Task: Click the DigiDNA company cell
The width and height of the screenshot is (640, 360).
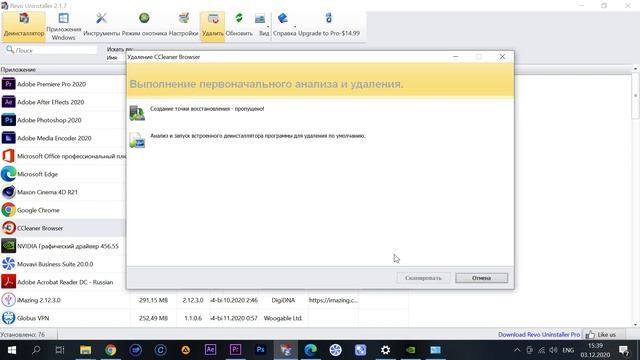Action: pyautogui.click(x=283, y=300)
